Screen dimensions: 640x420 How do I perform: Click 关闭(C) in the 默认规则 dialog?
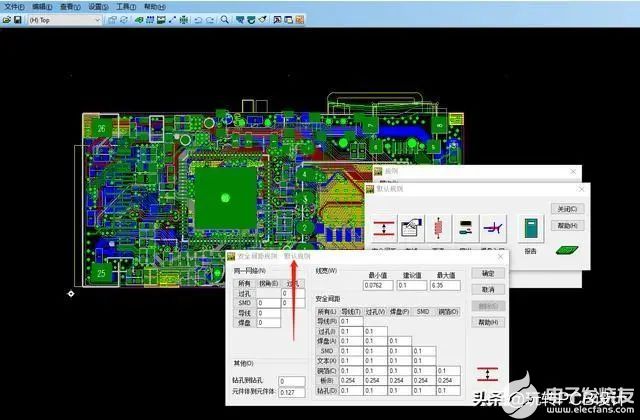(567, 209)
